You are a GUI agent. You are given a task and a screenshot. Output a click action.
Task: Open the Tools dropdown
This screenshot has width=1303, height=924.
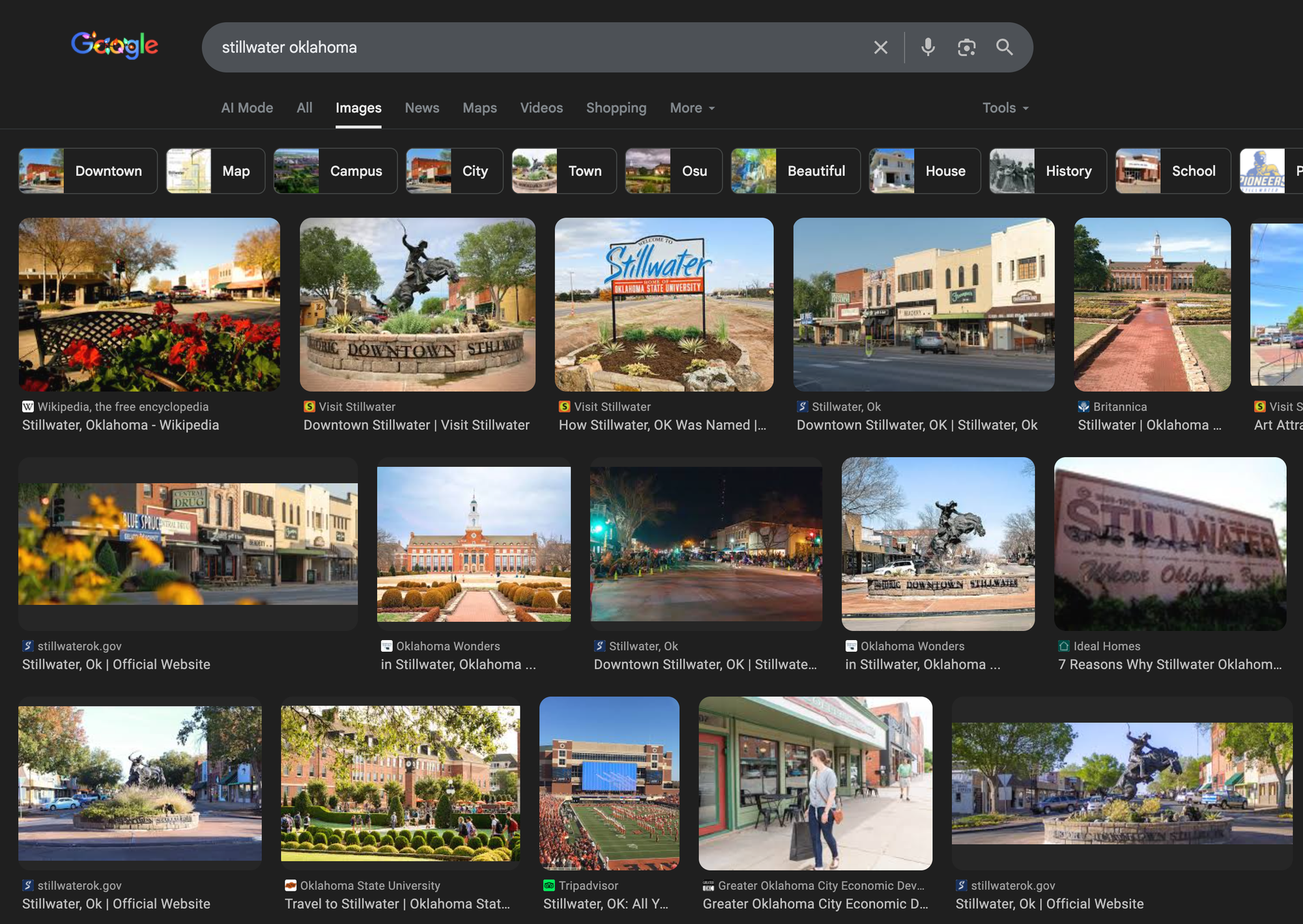click(x=1005, y=108)
